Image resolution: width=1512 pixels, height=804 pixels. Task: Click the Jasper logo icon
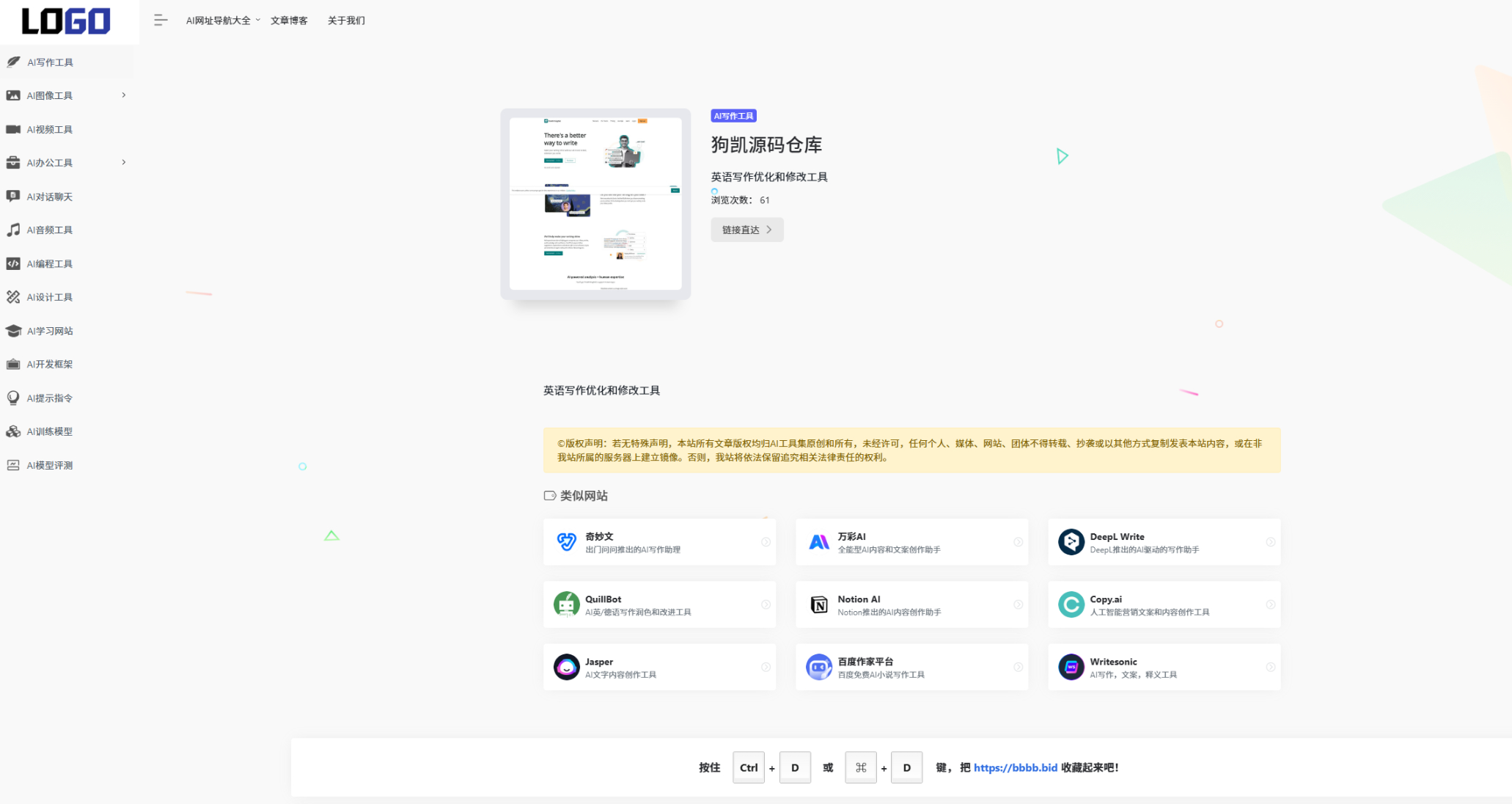click(566, 667)
